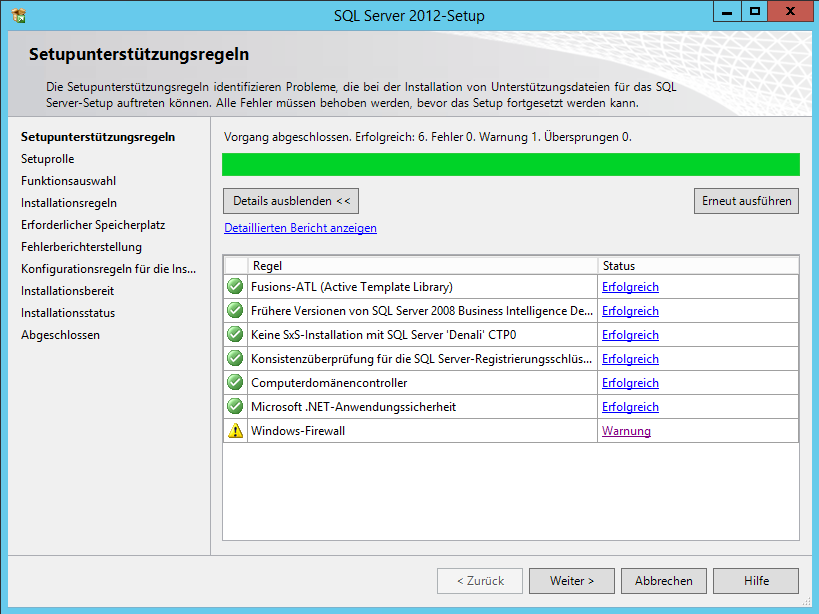Click green checkmark beside Frühere Versionen rule
The height and width of the screenshot is (614, 819).
click(x=235, y=311)
